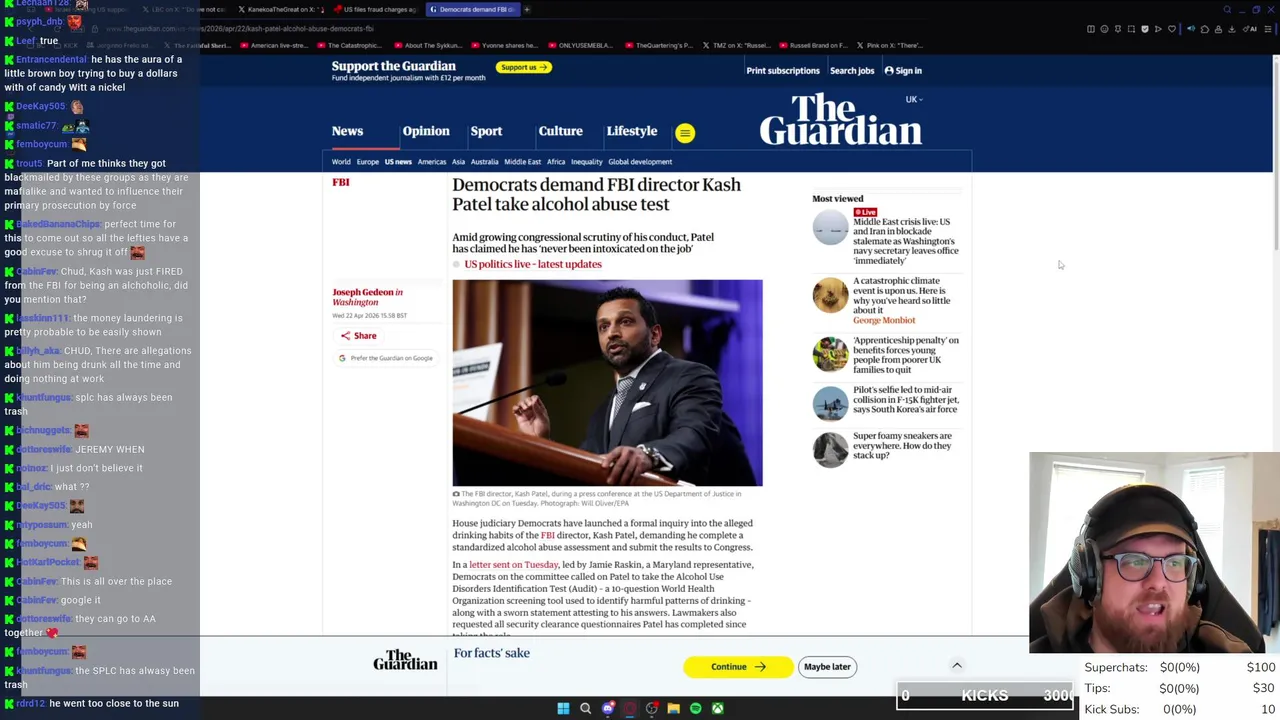This screenshot has width=1280, height=720.
Task: Click Print subscriptions link
Action: point(783,71)
